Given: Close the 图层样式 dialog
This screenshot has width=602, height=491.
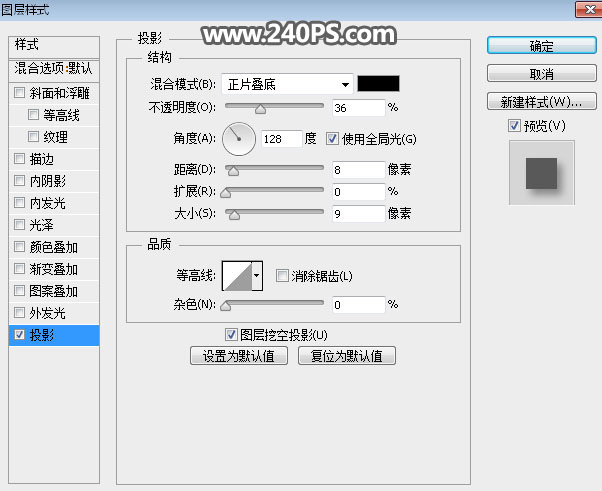Looking at the screenshot, I should 589,9.
